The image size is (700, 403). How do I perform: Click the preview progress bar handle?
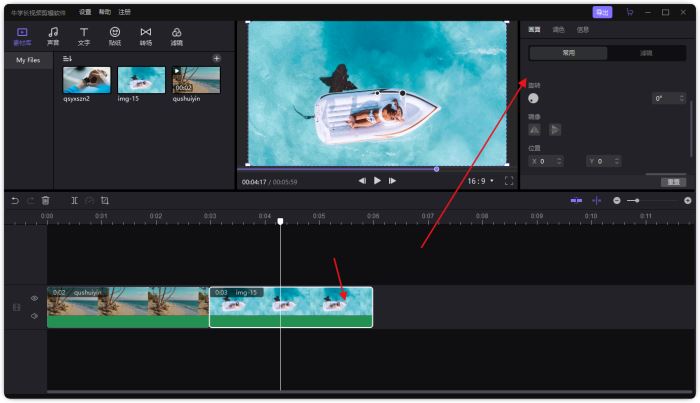pyautogui.click(x=436, y=169)
